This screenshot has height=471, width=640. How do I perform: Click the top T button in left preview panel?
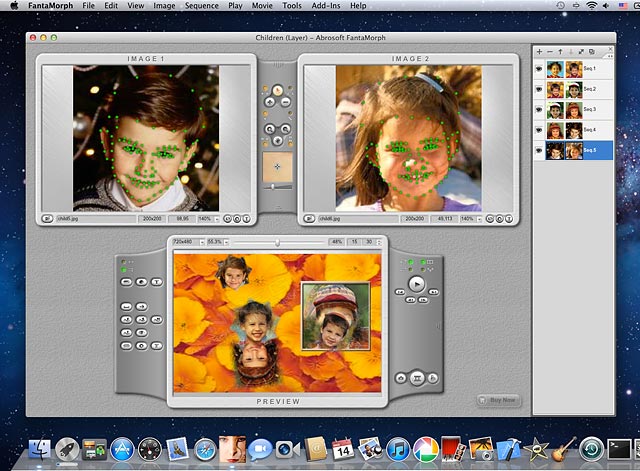157,282
